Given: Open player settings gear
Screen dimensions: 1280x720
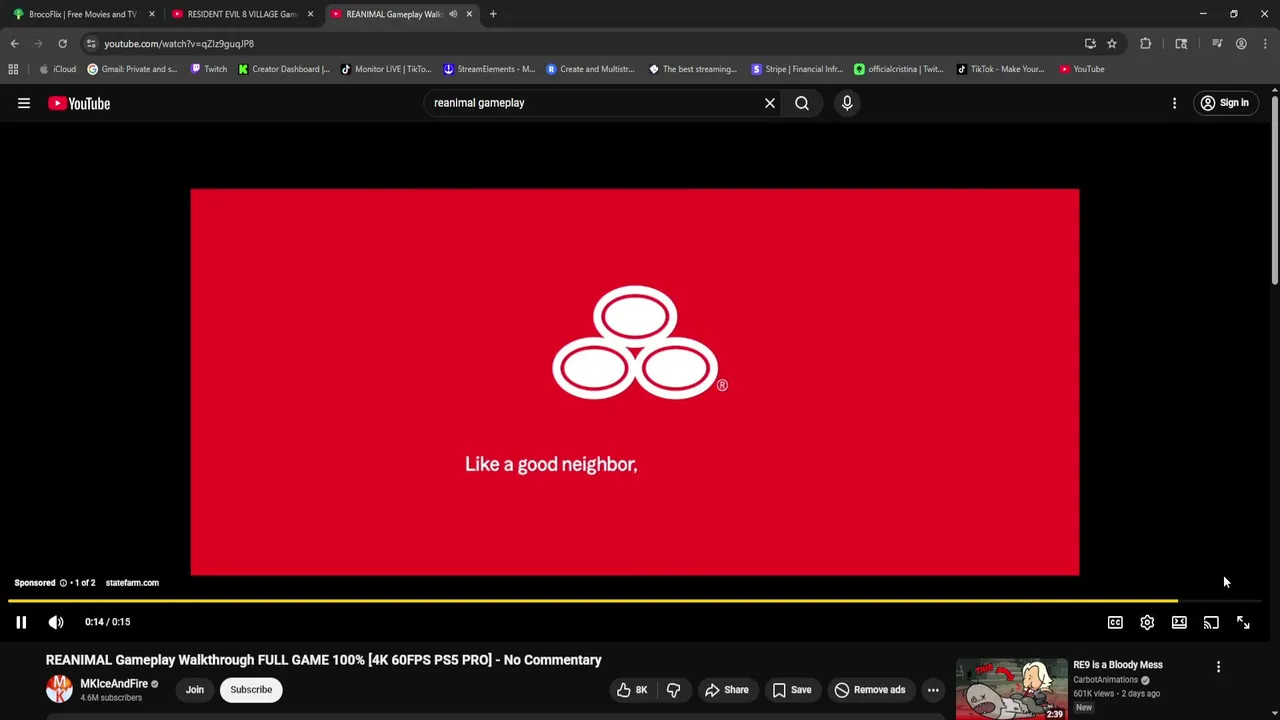Looking at the screenshot, I should point(1147,622).
